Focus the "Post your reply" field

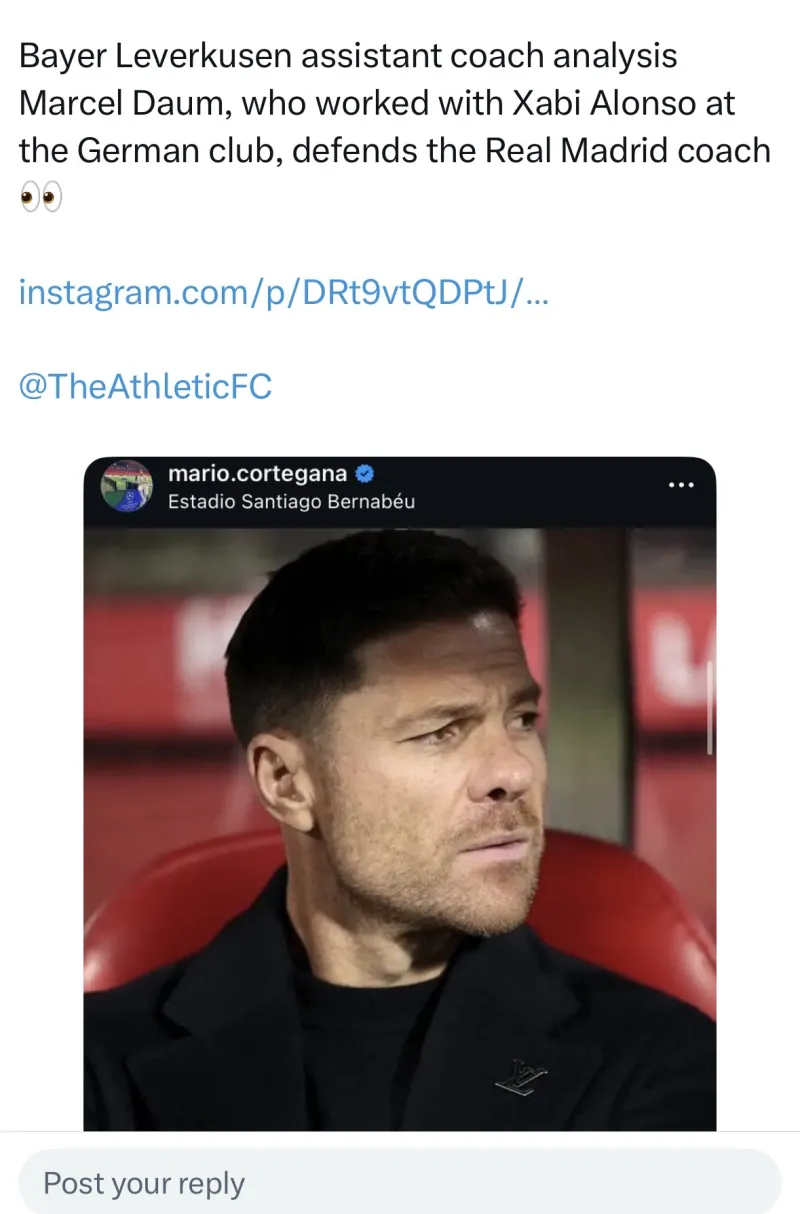[x=400, y=1184]
